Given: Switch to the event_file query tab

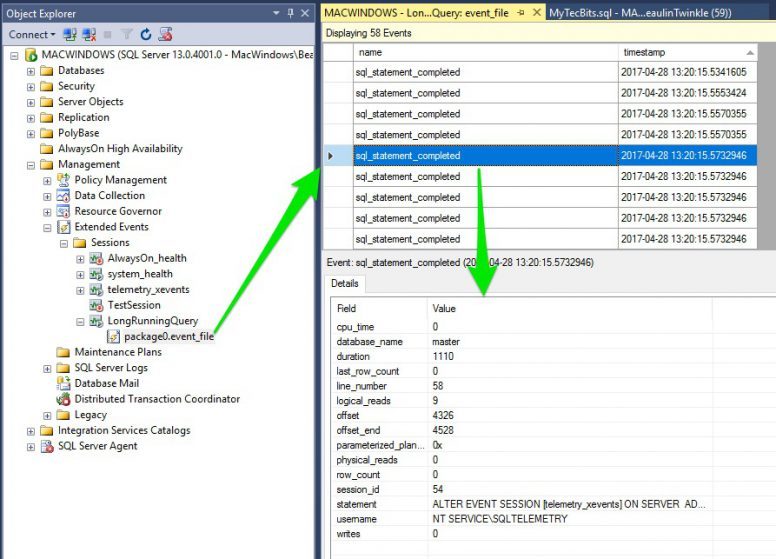Looking at the screenshot, I should click(416, 13).
